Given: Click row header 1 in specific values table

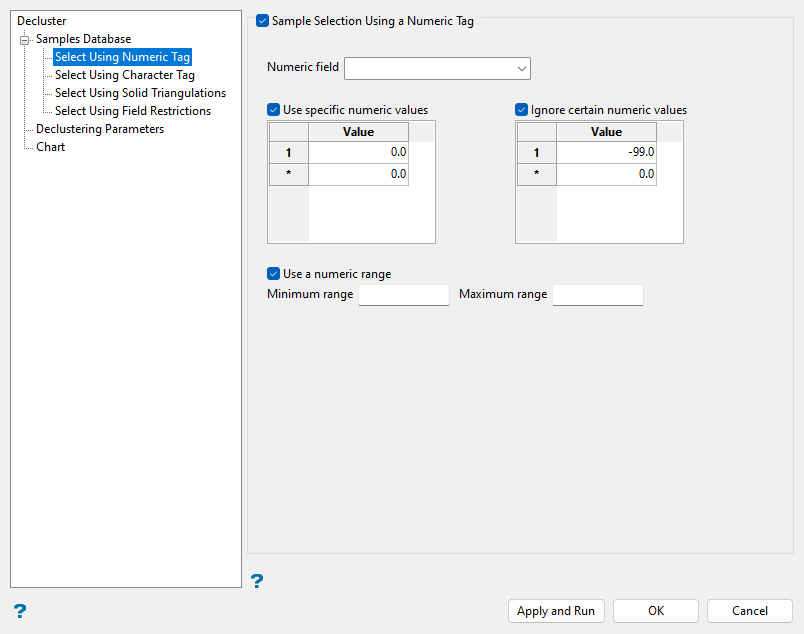Looking at the screenshot, I should pos(289,152).
